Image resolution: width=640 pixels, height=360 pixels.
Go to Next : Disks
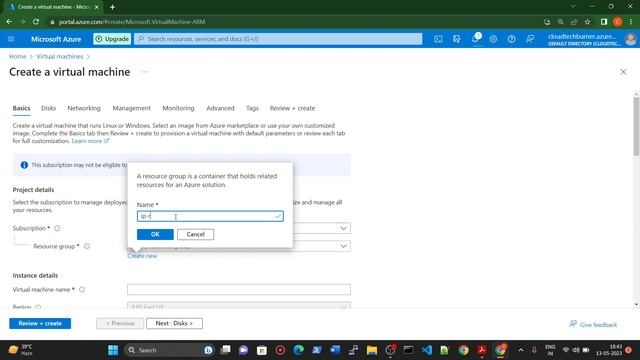coord(174,323)
